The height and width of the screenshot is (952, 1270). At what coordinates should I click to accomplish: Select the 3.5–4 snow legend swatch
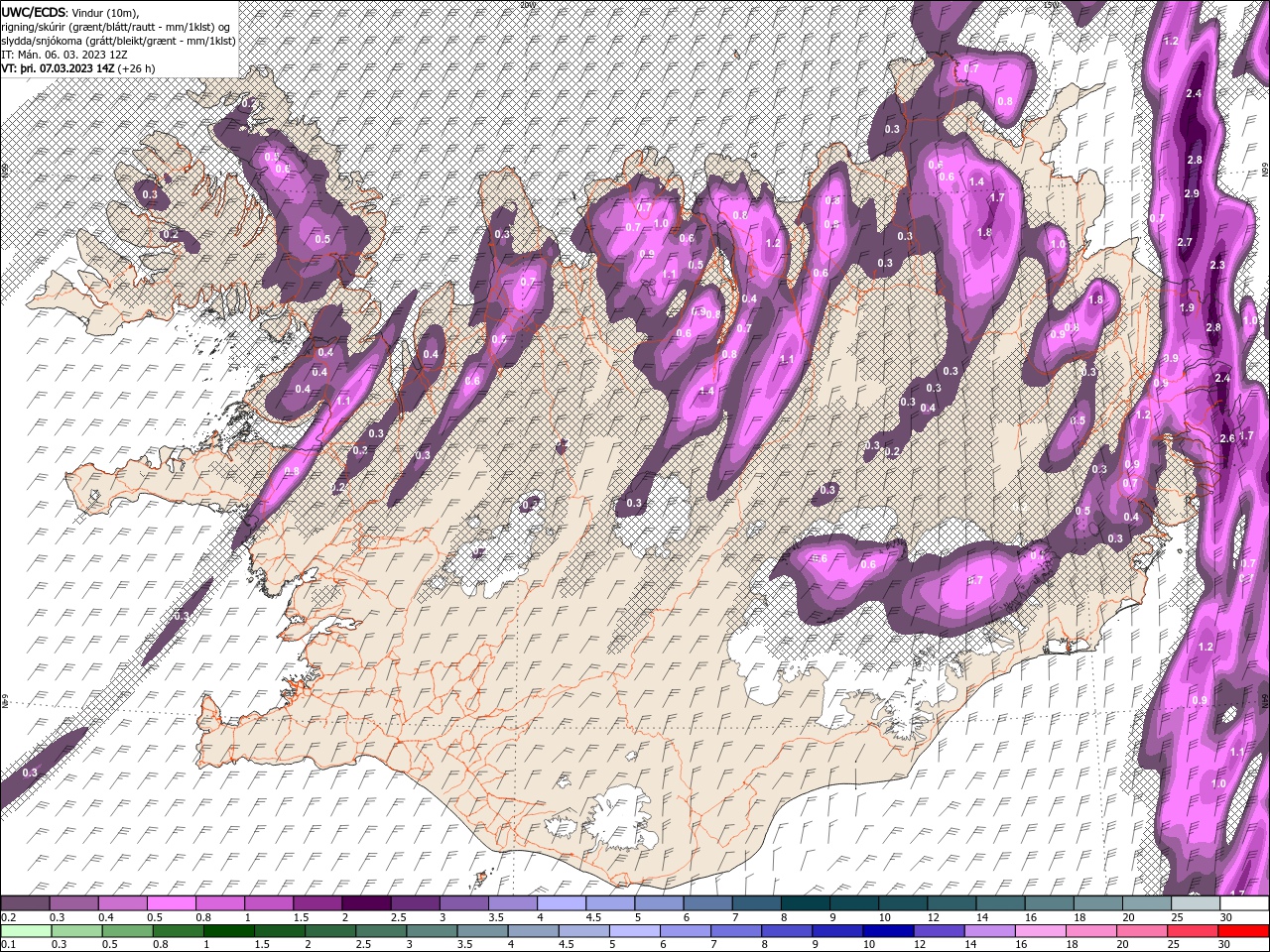point(512,903)
